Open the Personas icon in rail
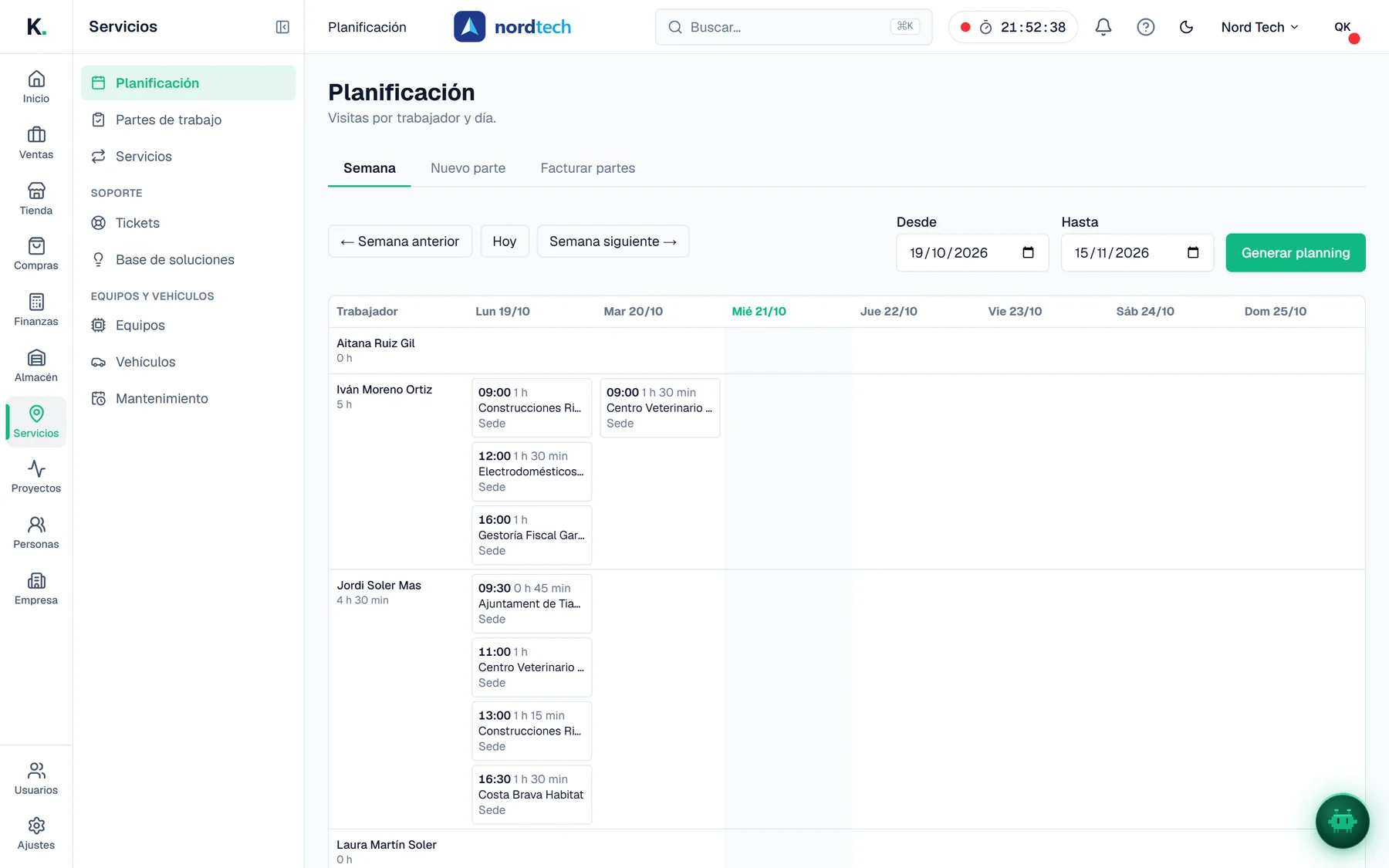The width and height of the screenshot is (1389, 868). (x=36, y=533)
